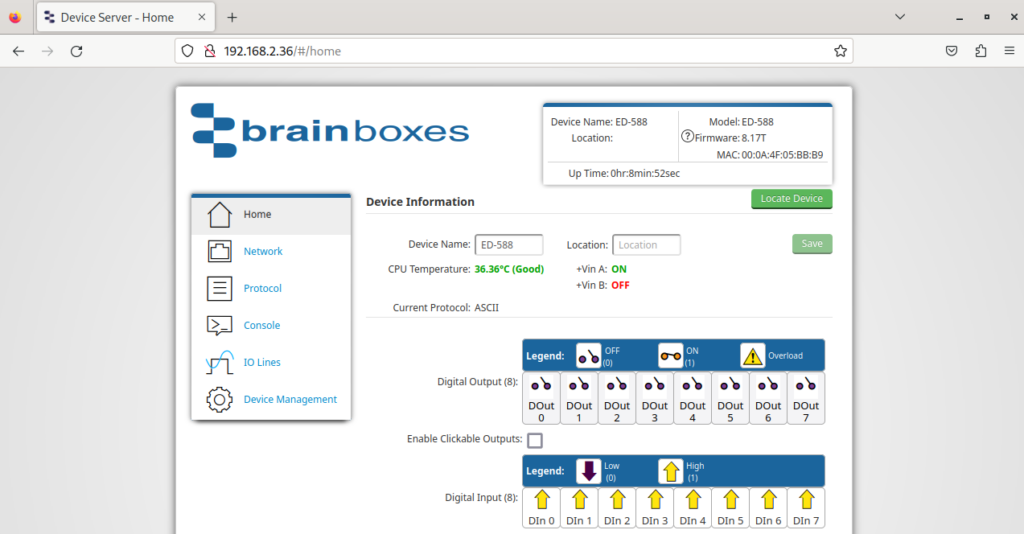Open the IO Lines waveform icon

[x=219, y=362]
